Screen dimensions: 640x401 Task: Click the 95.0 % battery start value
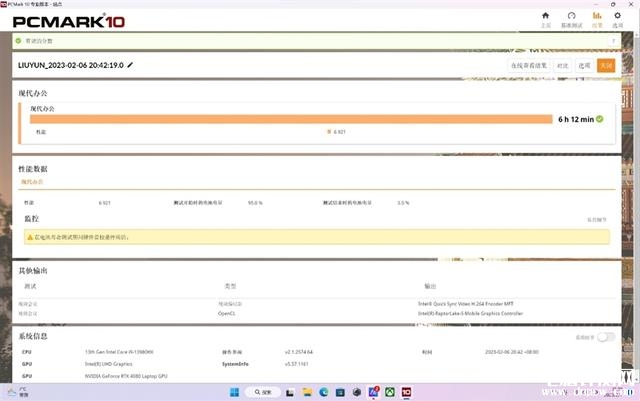(x=256, y=203)
